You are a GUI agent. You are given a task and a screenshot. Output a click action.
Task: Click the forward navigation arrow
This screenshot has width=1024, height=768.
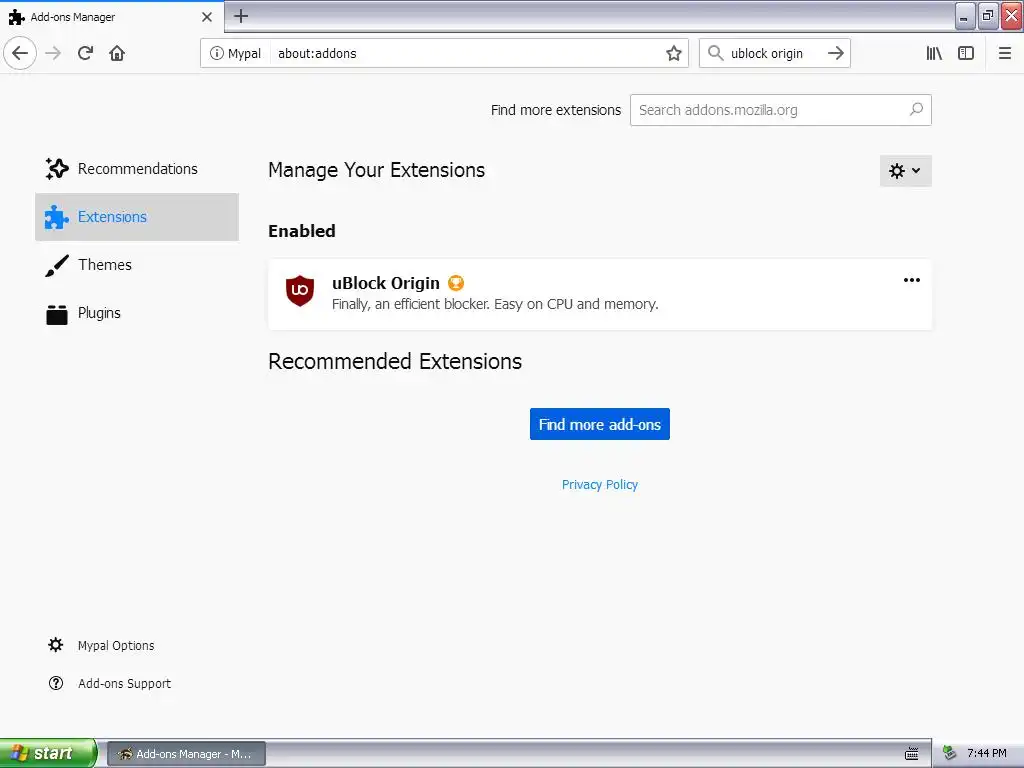(x=53, y=53)
